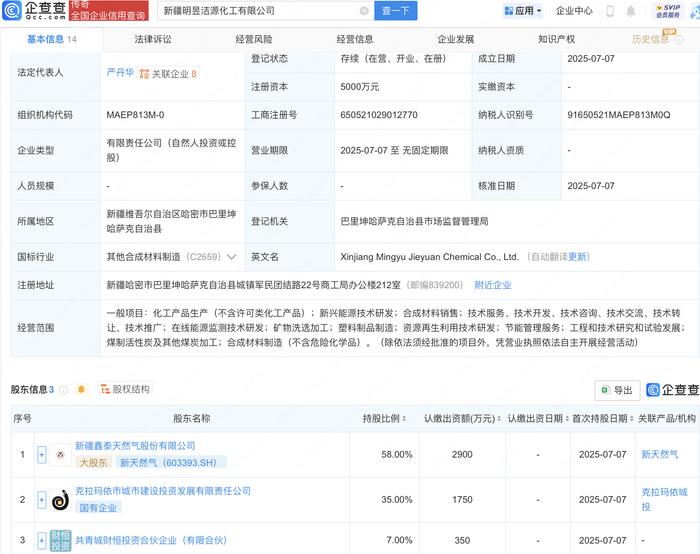The width and height of the screenshot is (700, 554).
Task: Expand row 3 Gongqingcheng shareholder details
Action: click(x=42, y=540)
